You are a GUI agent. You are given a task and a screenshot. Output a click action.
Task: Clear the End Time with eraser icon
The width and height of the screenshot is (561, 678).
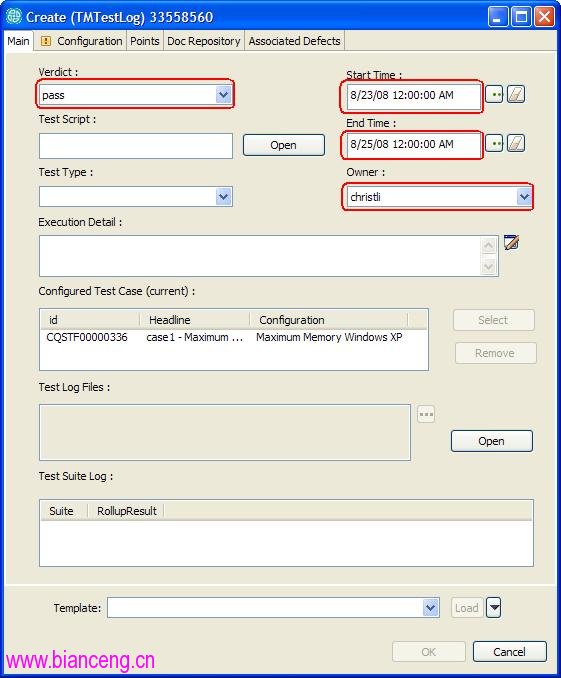point(516,143)
